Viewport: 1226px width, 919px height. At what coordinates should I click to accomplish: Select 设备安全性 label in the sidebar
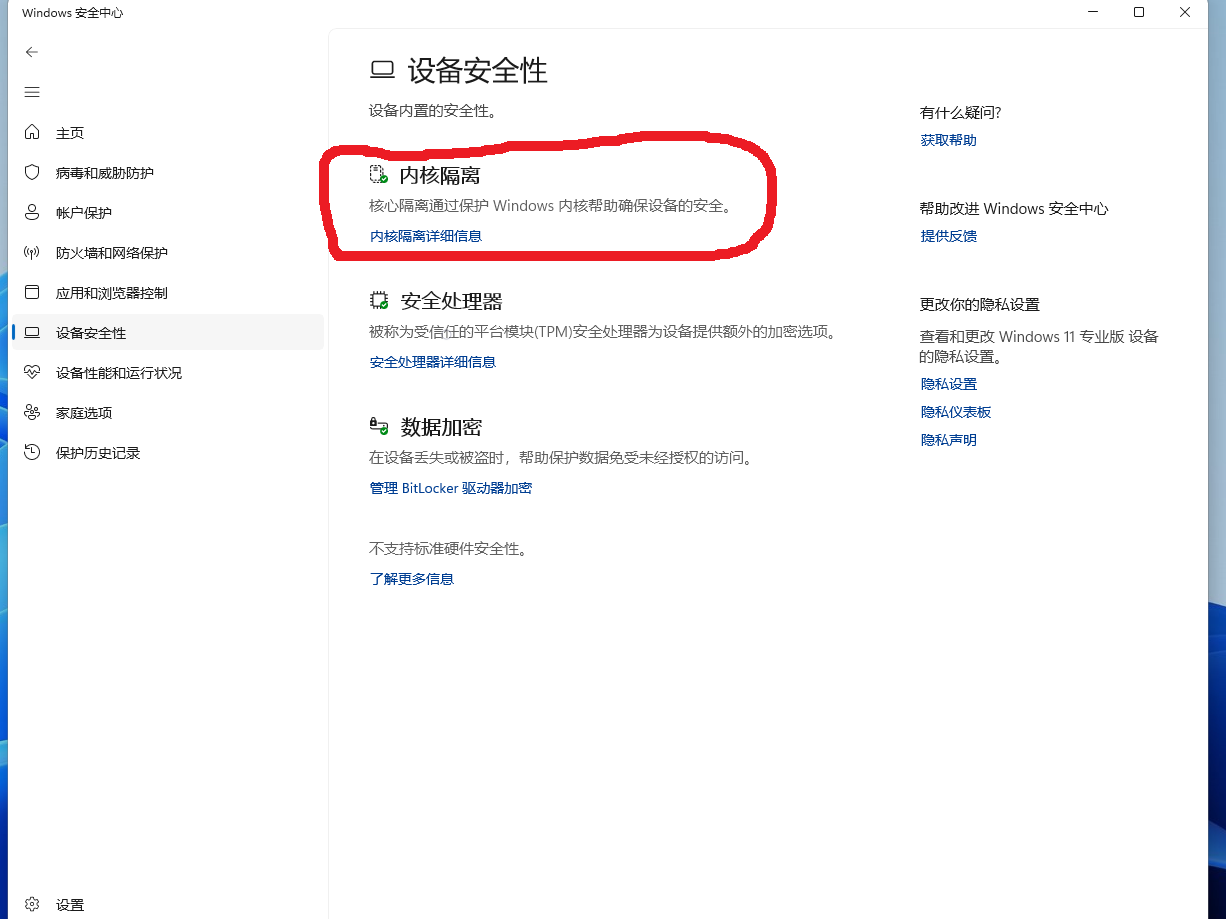pyautogui.click(x=91, y=333)
